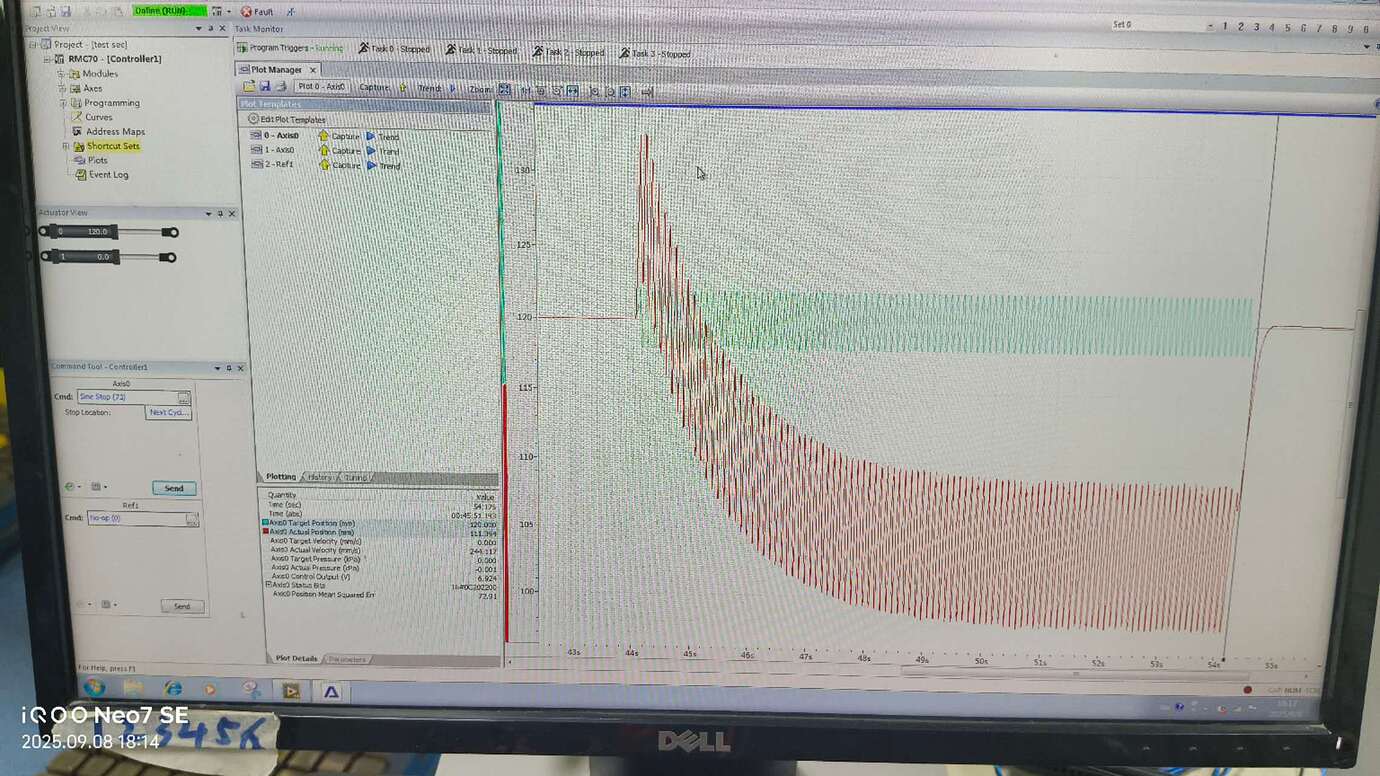Start Trend with the blue play icon in toolbar
Screen dimensions: 1380x776
point(453,88)
